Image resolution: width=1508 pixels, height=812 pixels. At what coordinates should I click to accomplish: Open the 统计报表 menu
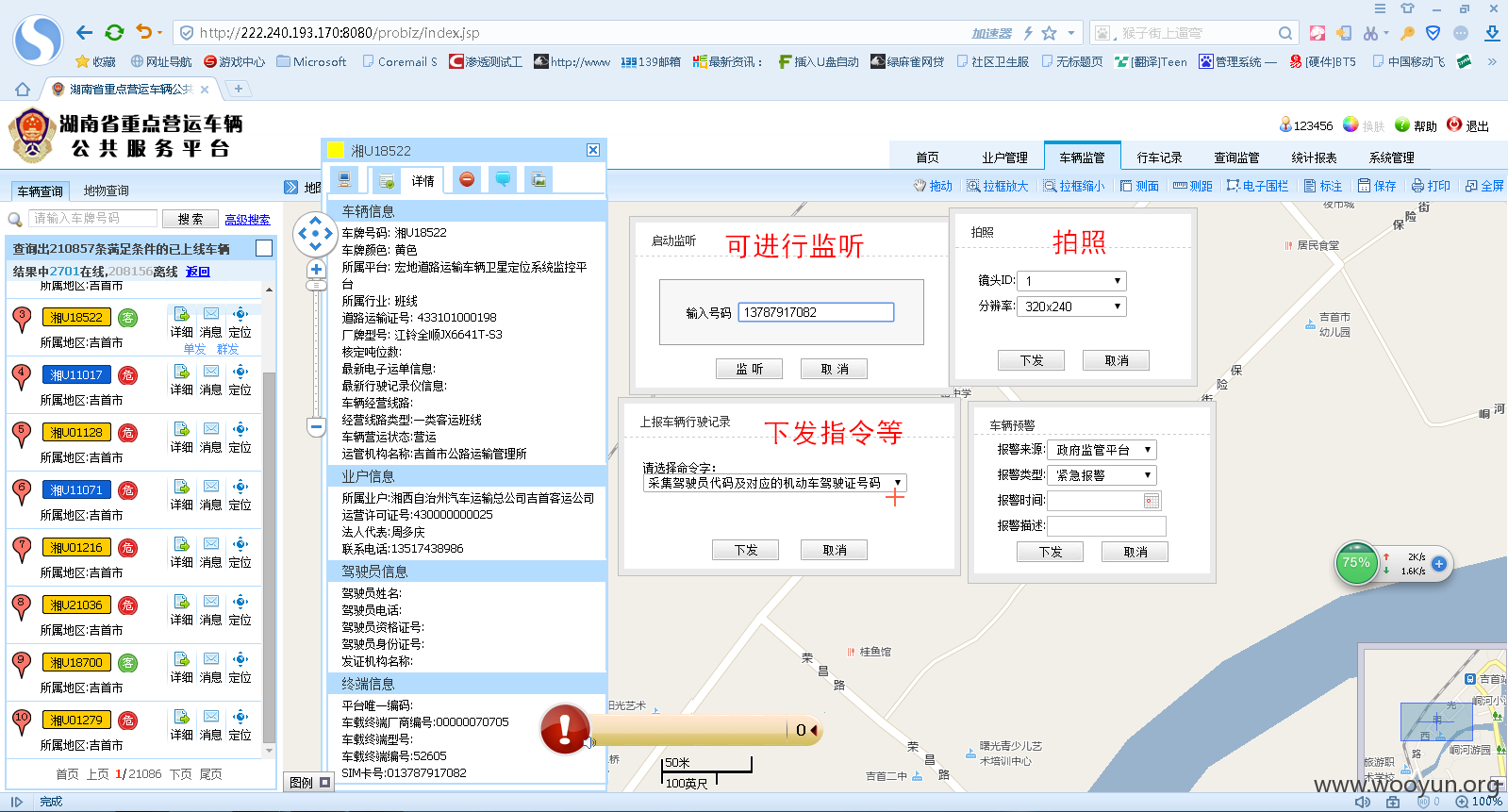[x=1314, y=157]
